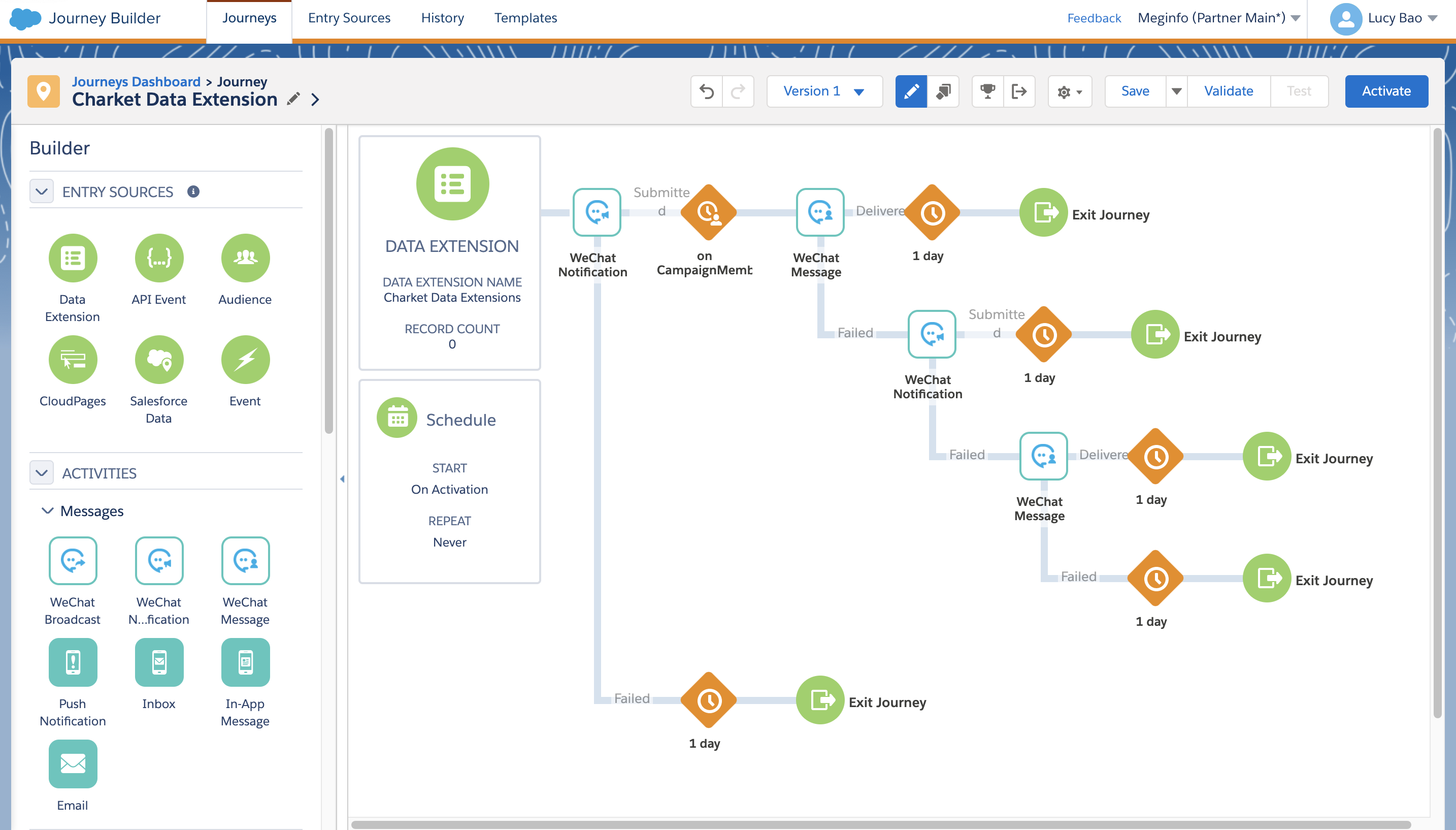Click the exit criteria icon in toolbar

[1019, 91]
